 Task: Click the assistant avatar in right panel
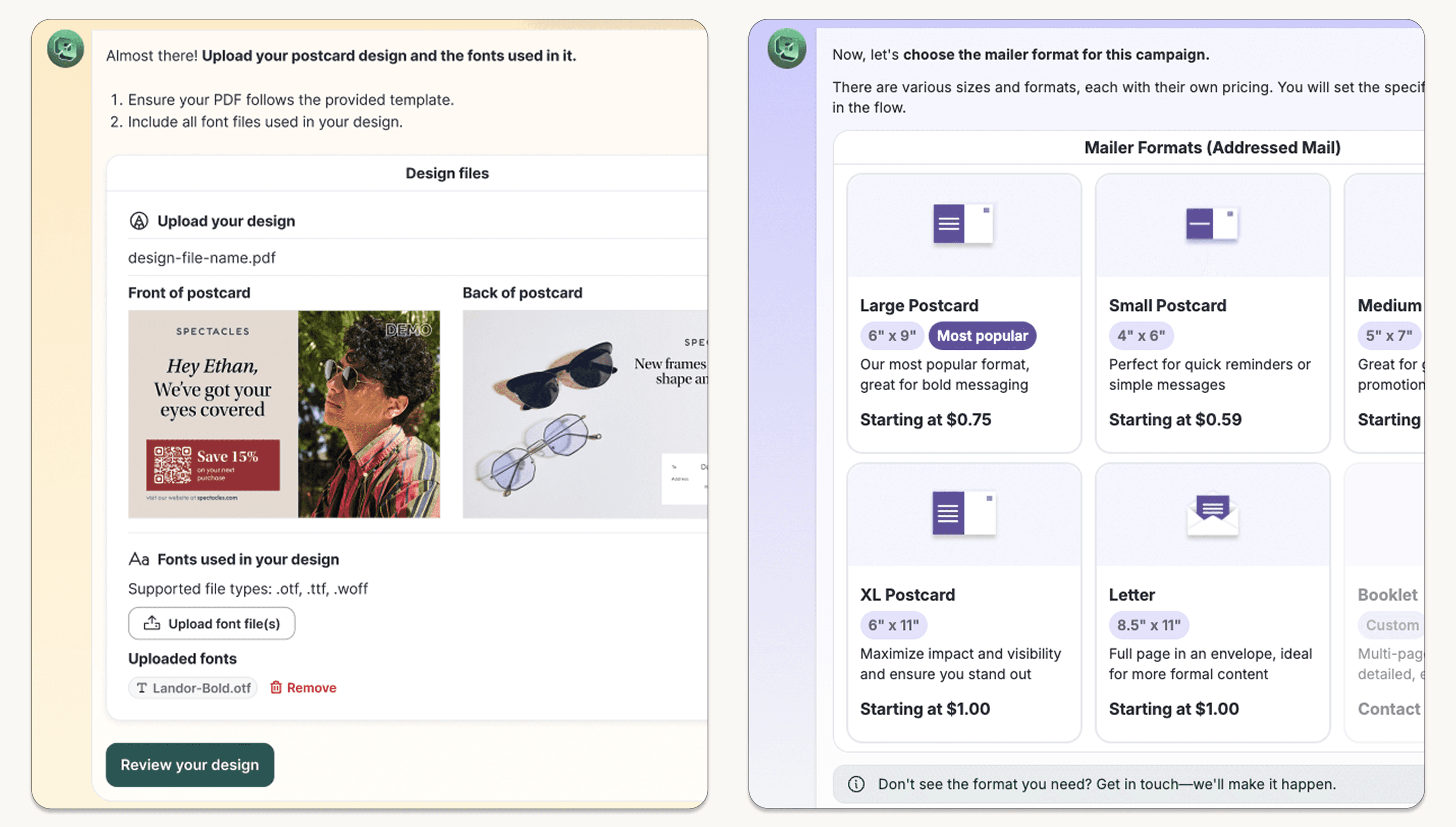point(787,49)
